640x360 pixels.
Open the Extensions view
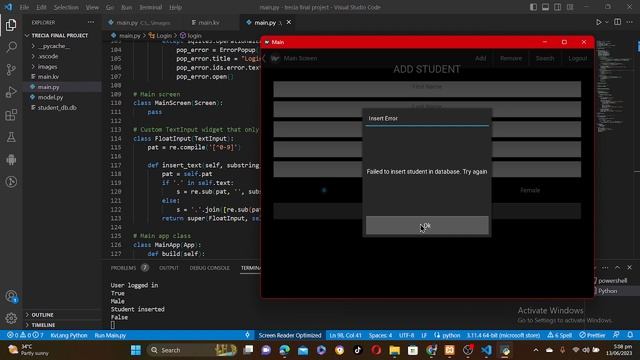pos(11,115)
